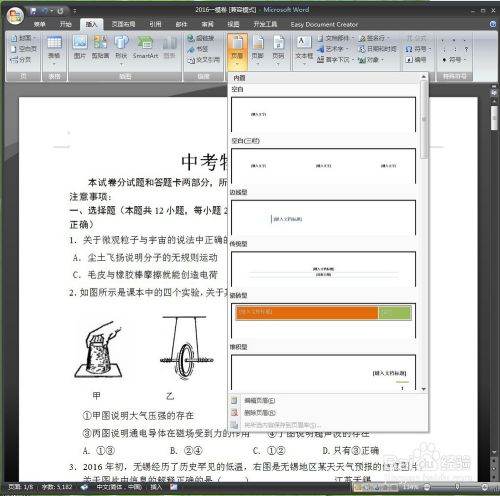The width and height of the screenshot is (500, 496).
Task: Open the Office button menu
Action: [15, 15]
